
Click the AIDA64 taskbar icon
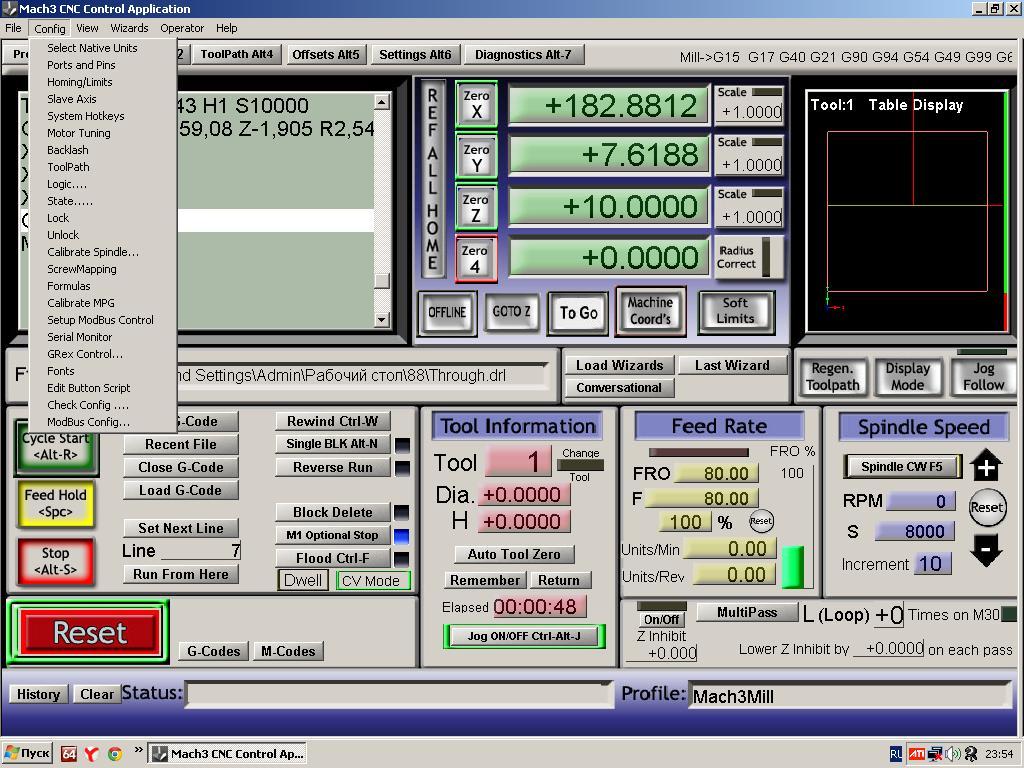point(69,754)
